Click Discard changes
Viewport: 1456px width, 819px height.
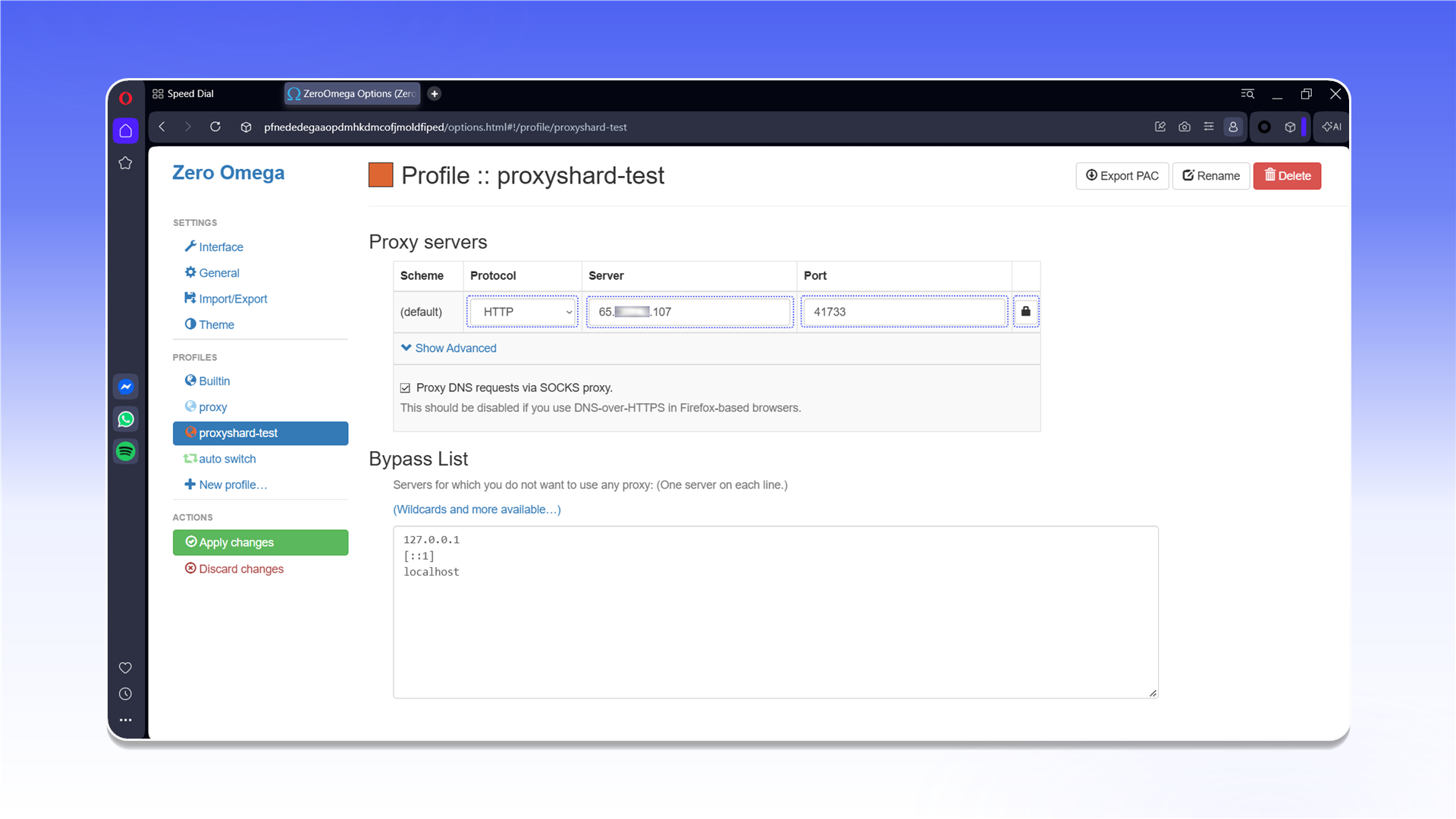(x=234, y=569)
